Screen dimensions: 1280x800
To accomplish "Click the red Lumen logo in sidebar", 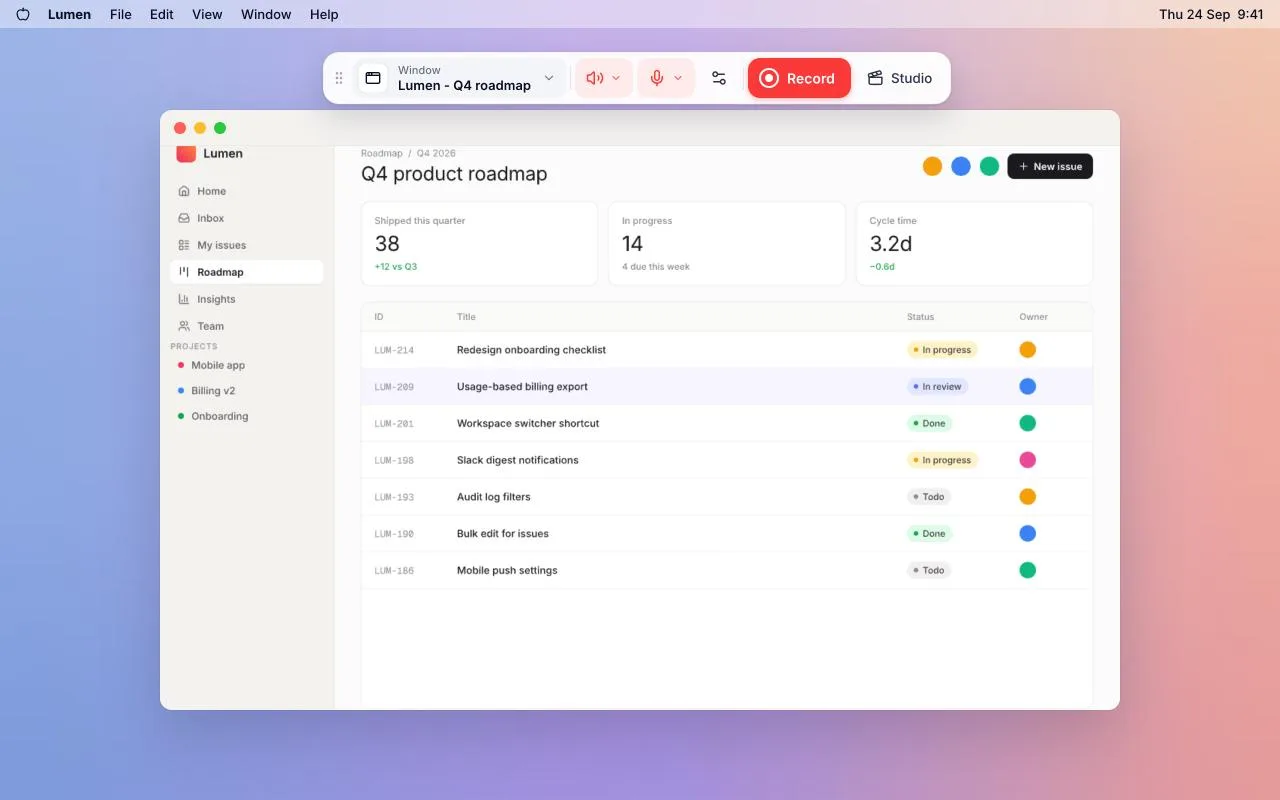I will [x=186, y=153].
